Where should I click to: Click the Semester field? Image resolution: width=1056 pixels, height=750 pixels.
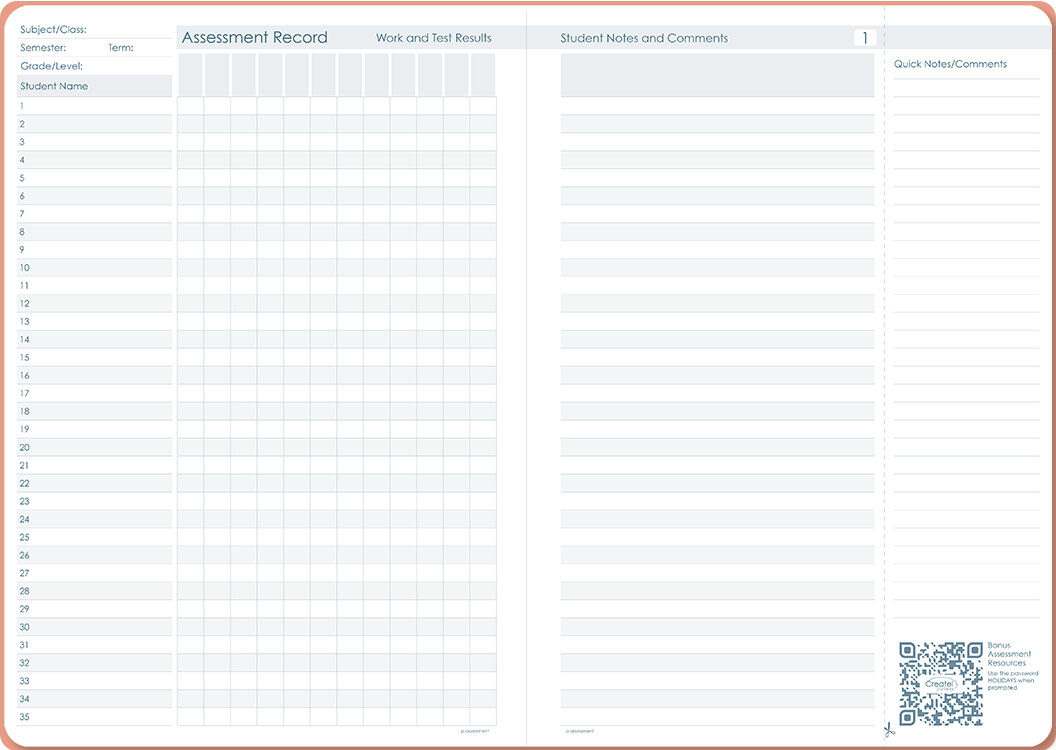pos(60,48)
